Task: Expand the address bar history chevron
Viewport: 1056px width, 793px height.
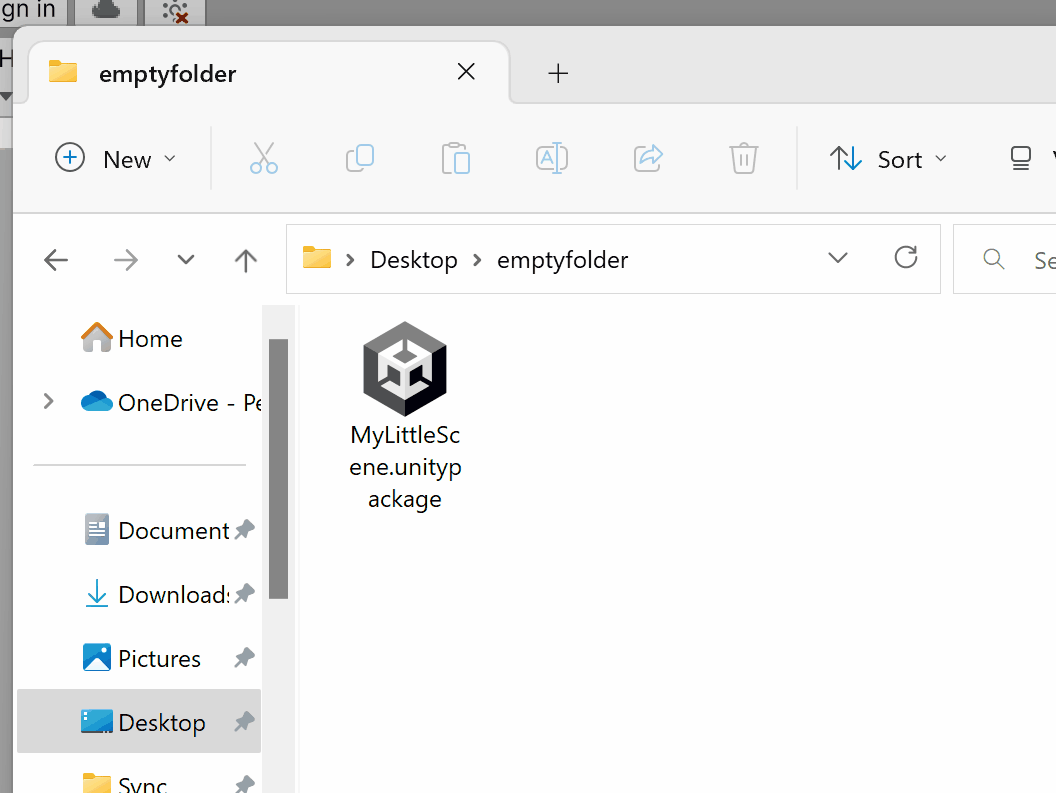Action: click(x=838, y=258)
